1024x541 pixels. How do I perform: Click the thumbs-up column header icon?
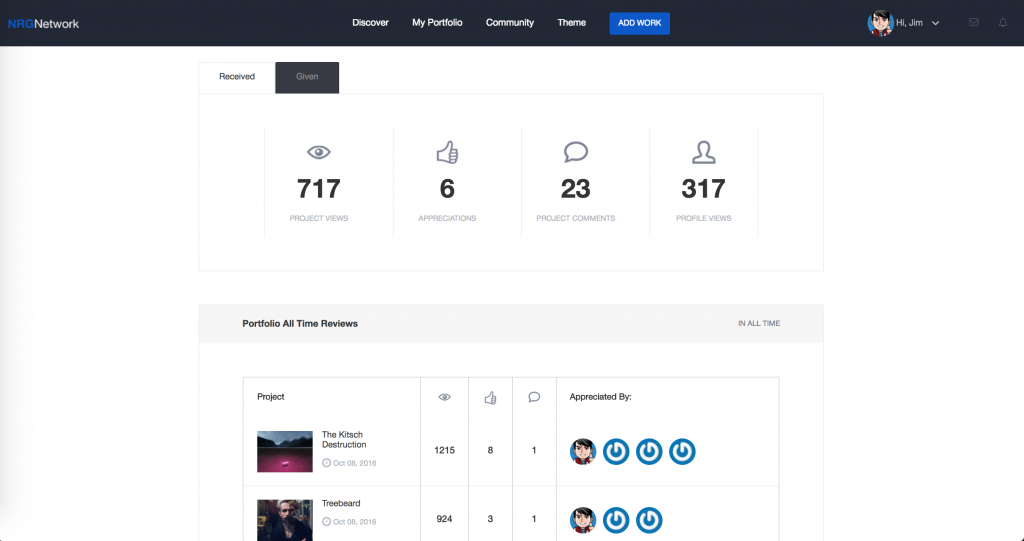[490, 397]
